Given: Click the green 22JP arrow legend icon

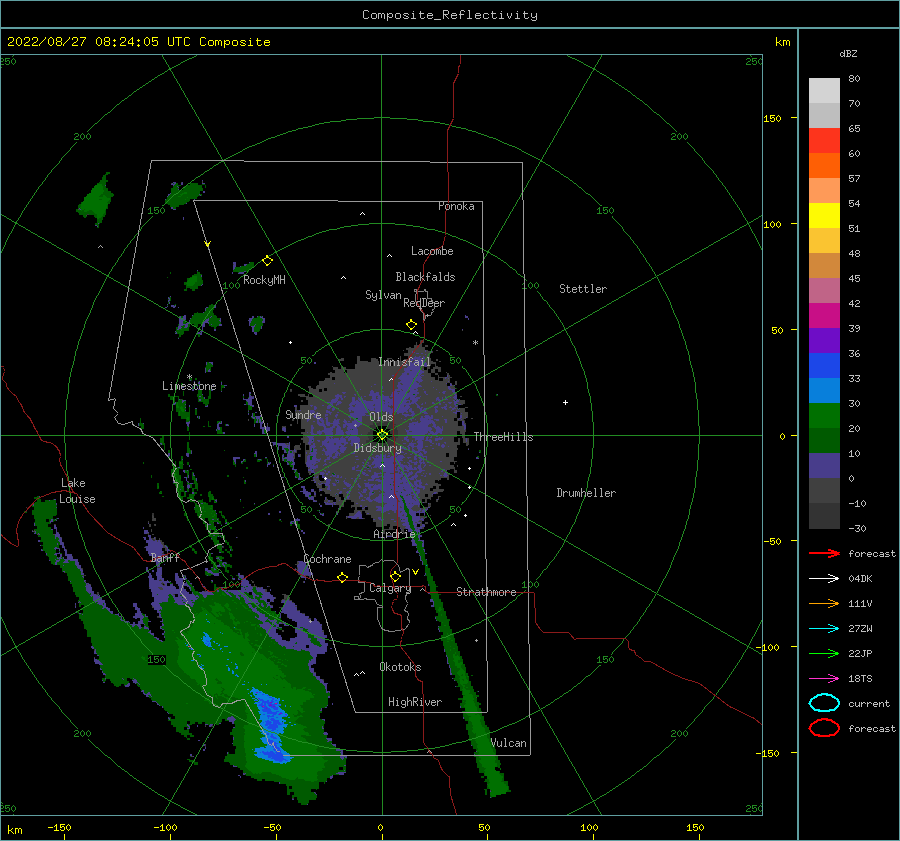Looking at the screenshot, I should [824, 653].
